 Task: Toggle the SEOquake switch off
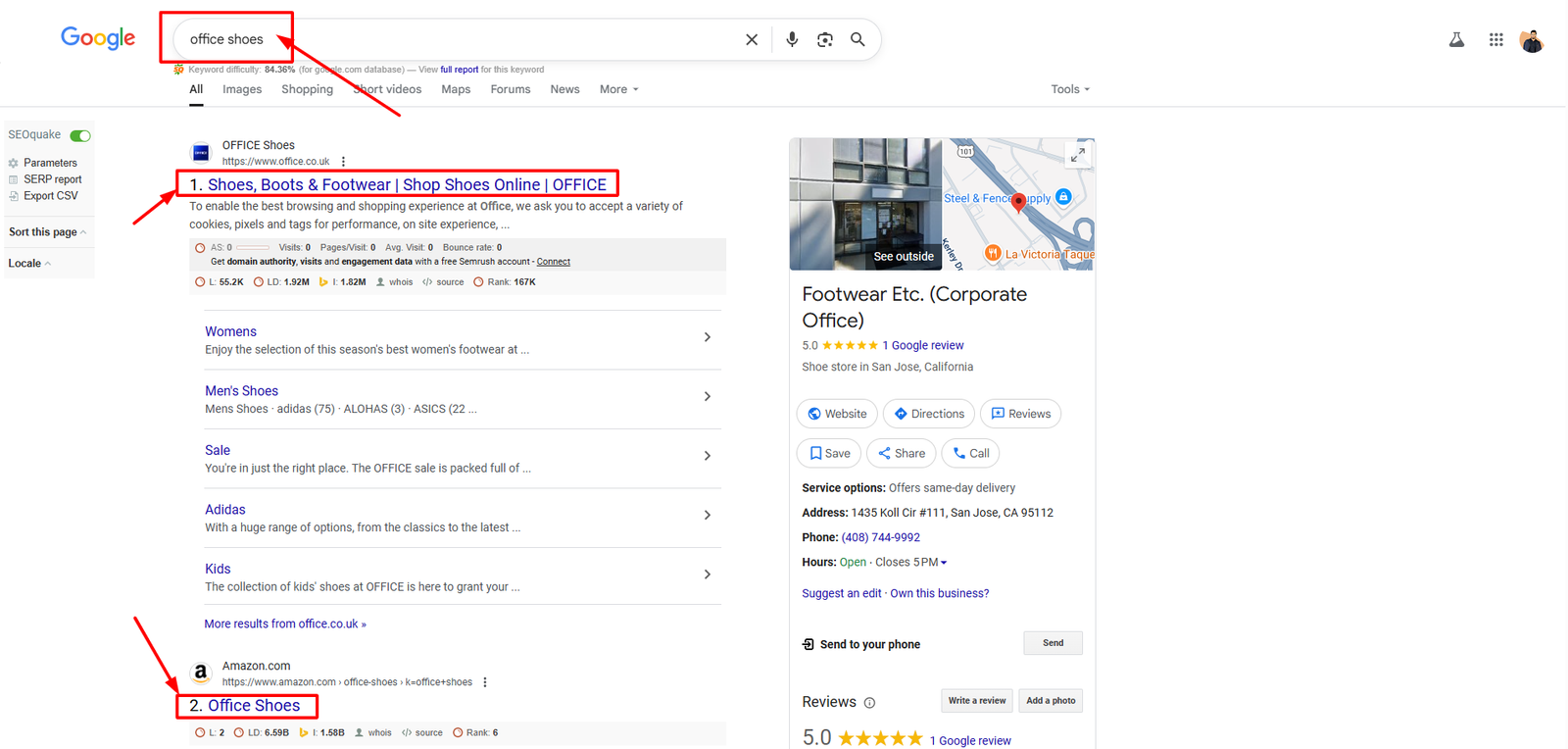point(80,135)
